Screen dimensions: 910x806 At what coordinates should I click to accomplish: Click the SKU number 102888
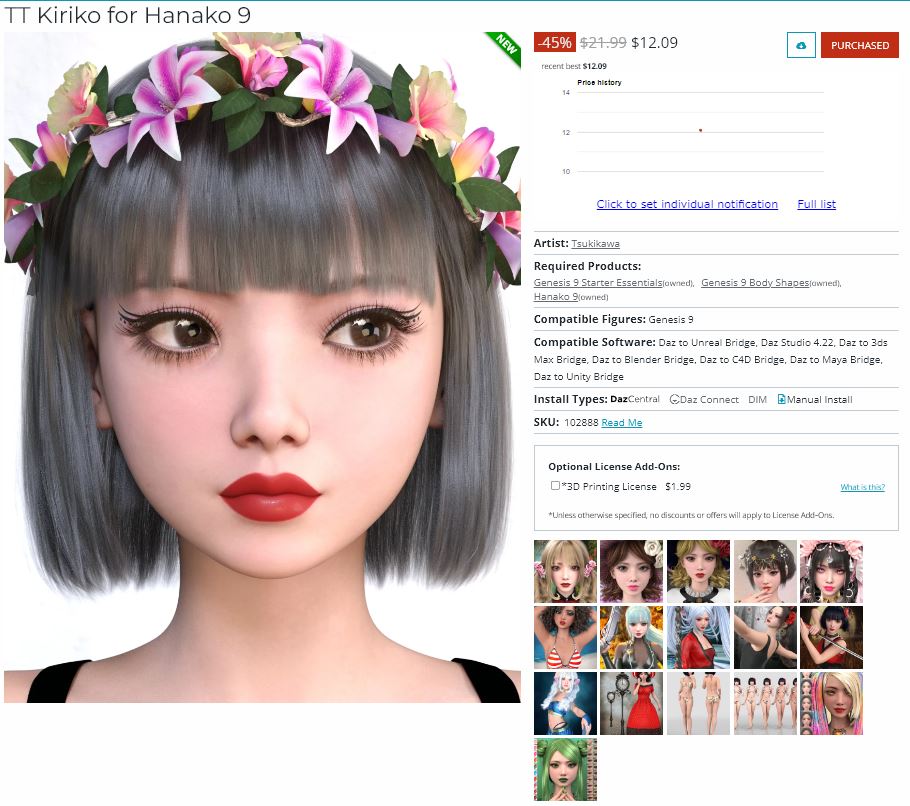click(x=581, y=422)
